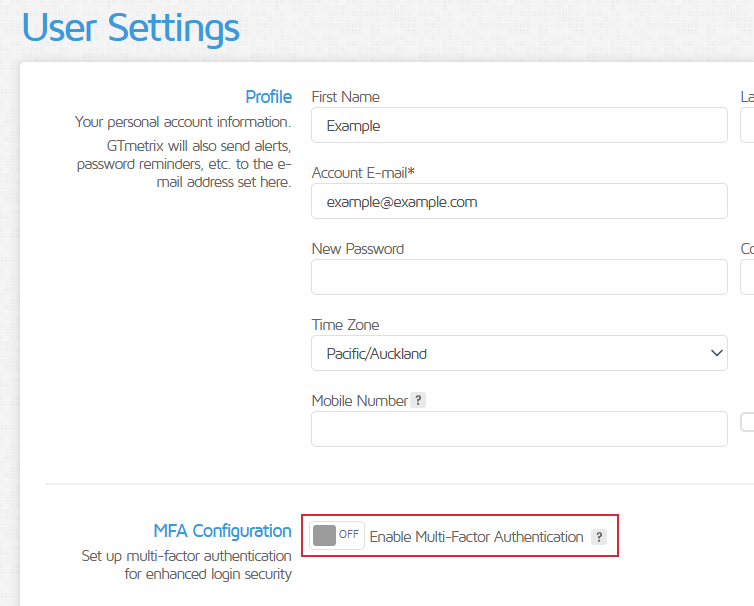The image size is (754, 606).
Task: Click the chevron arrow in the Time Zone selector
Action: point(716,353)
